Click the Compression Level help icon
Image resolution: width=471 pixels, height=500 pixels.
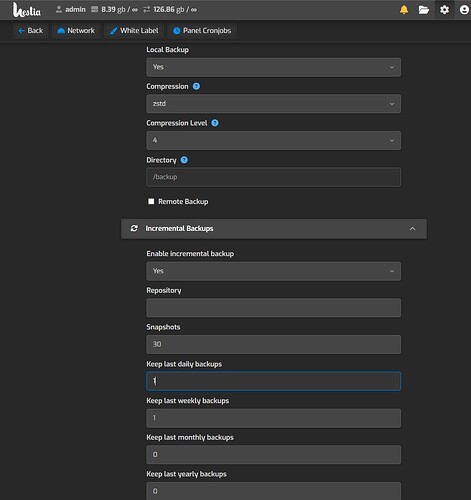point(215,123)
